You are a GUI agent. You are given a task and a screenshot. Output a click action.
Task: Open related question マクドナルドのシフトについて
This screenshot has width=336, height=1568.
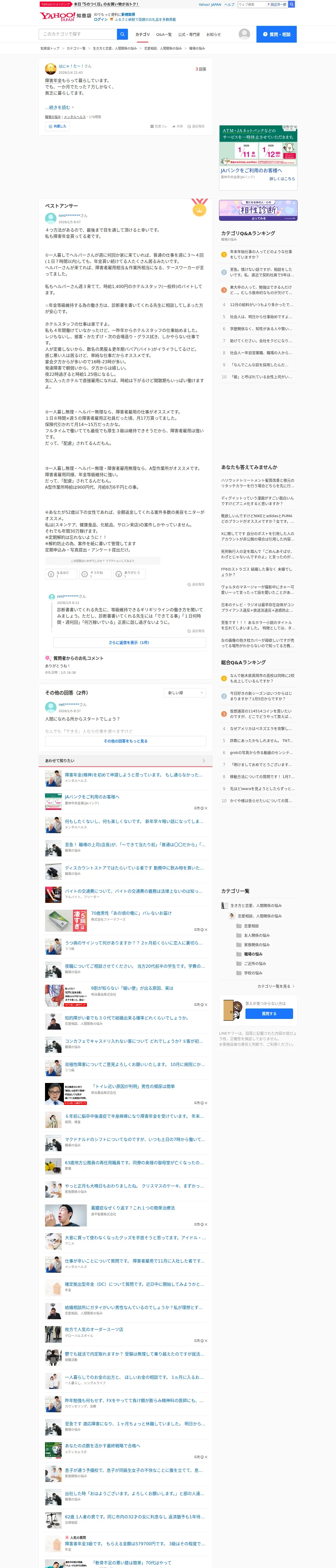pyautogui.click(x=135, y=1139)
